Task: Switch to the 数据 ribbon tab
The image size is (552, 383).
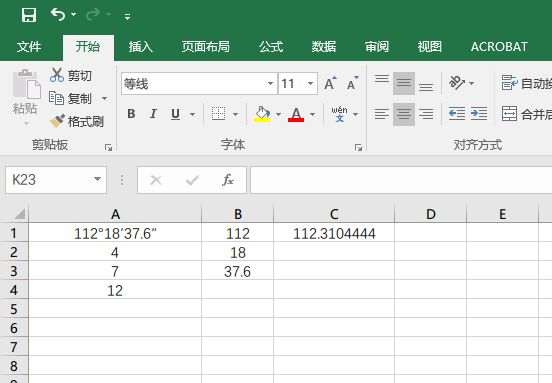Action: 324,46
